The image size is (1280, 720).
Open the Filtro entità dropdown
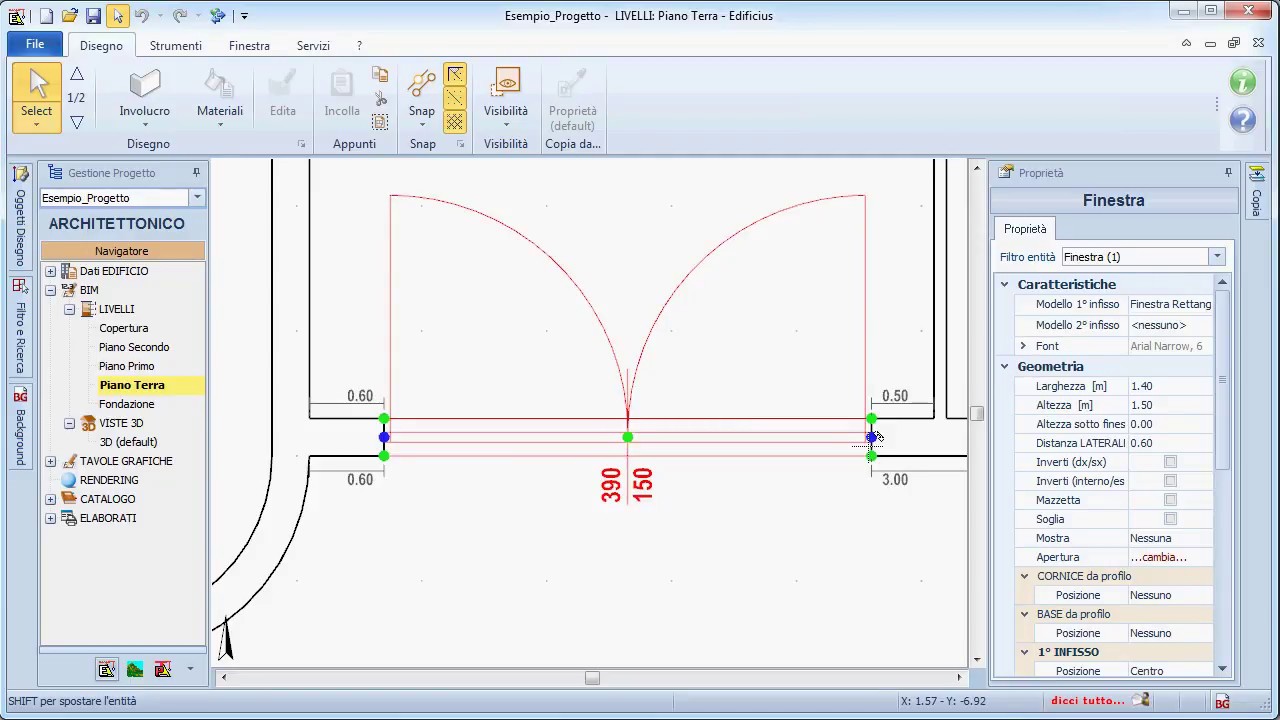click(1217, 257)
